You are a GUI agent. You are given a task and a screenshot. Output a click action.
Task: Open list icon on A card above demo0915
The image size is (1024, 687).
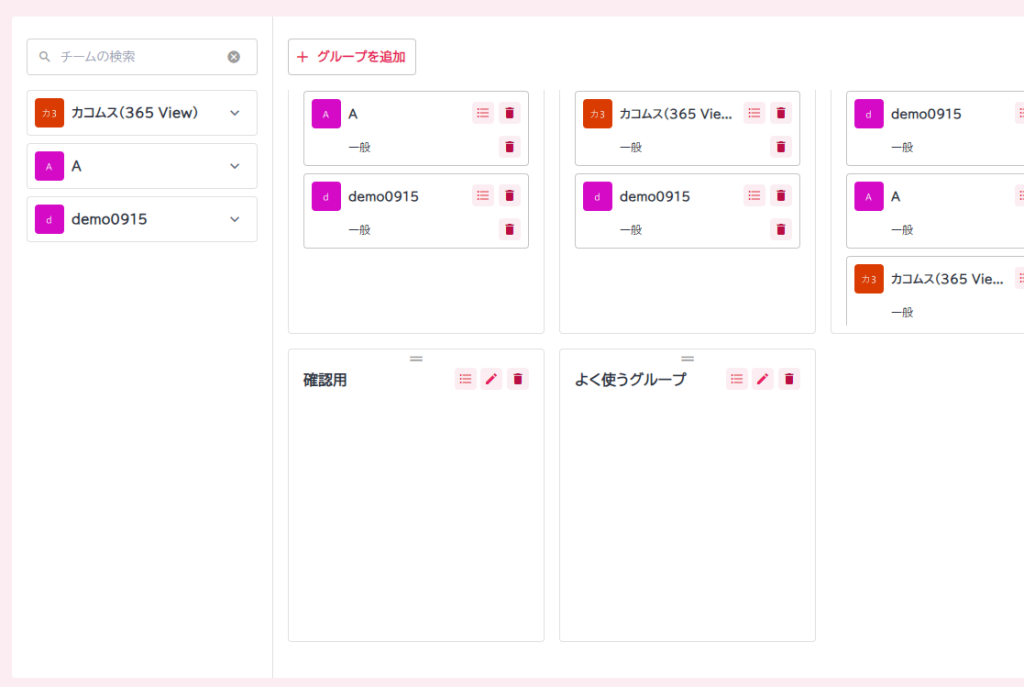tap(483, 113)
